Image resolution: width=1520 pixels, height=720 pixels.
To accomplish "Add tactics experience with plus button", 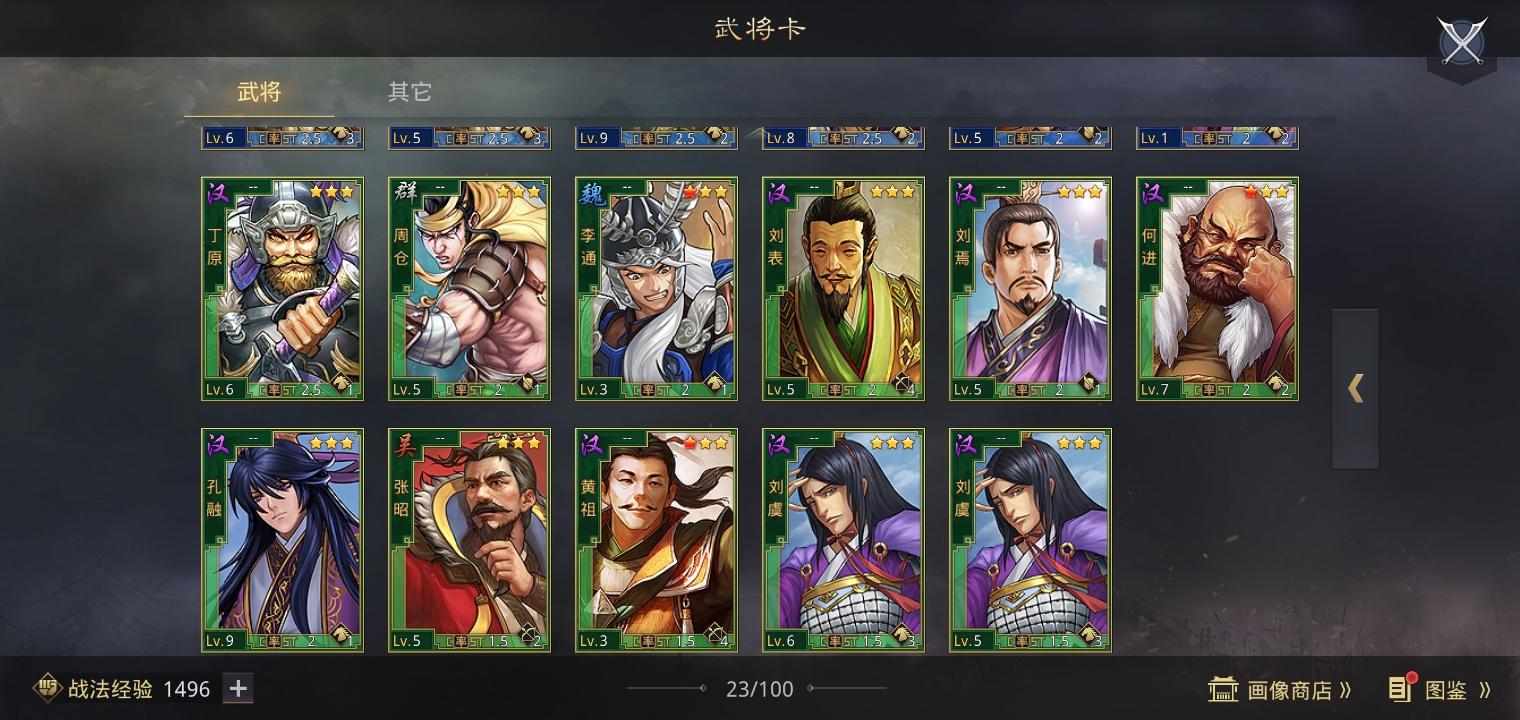I will pos(238,688).
